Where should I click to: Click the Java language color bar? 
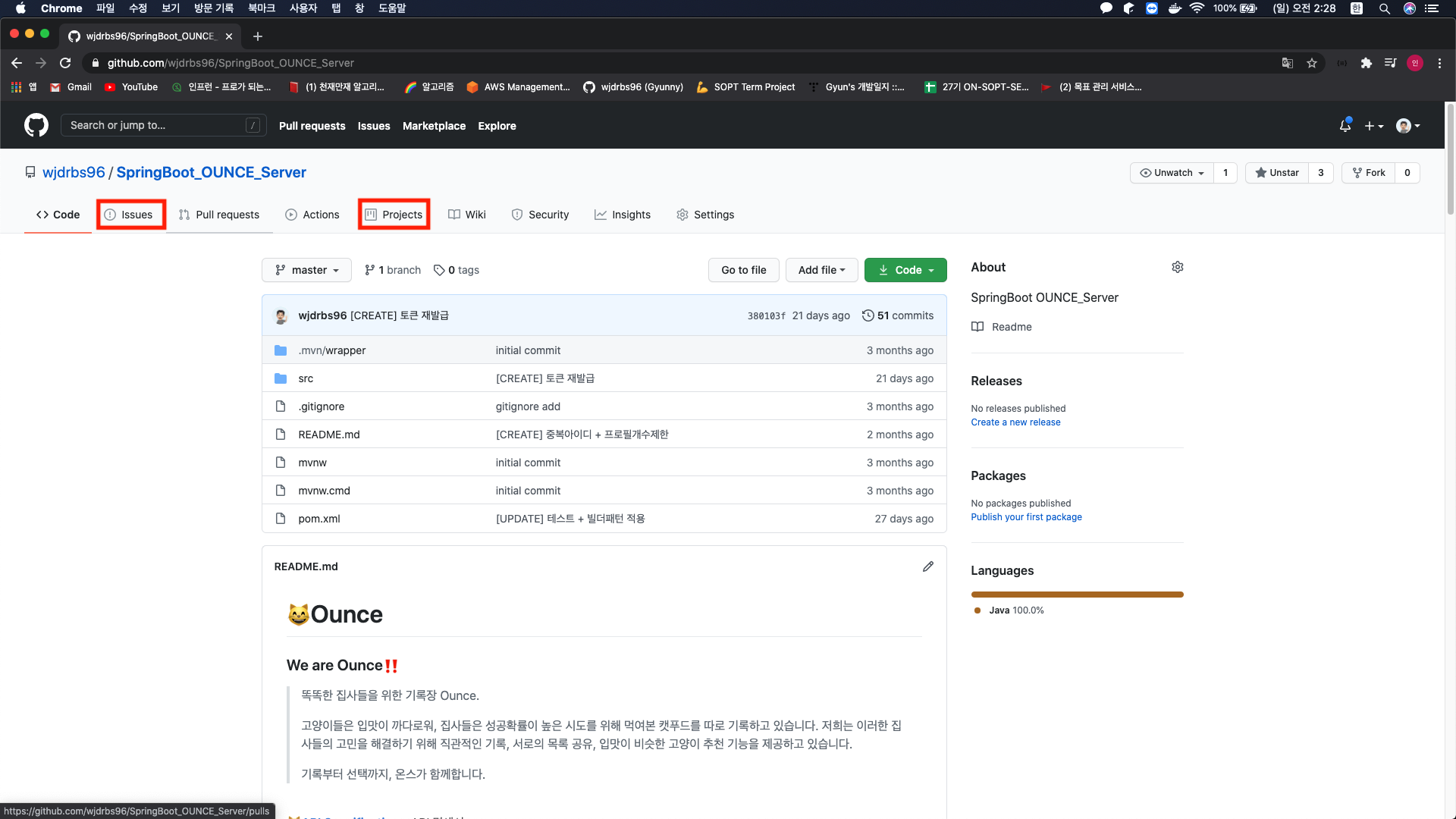(1077, 595)
